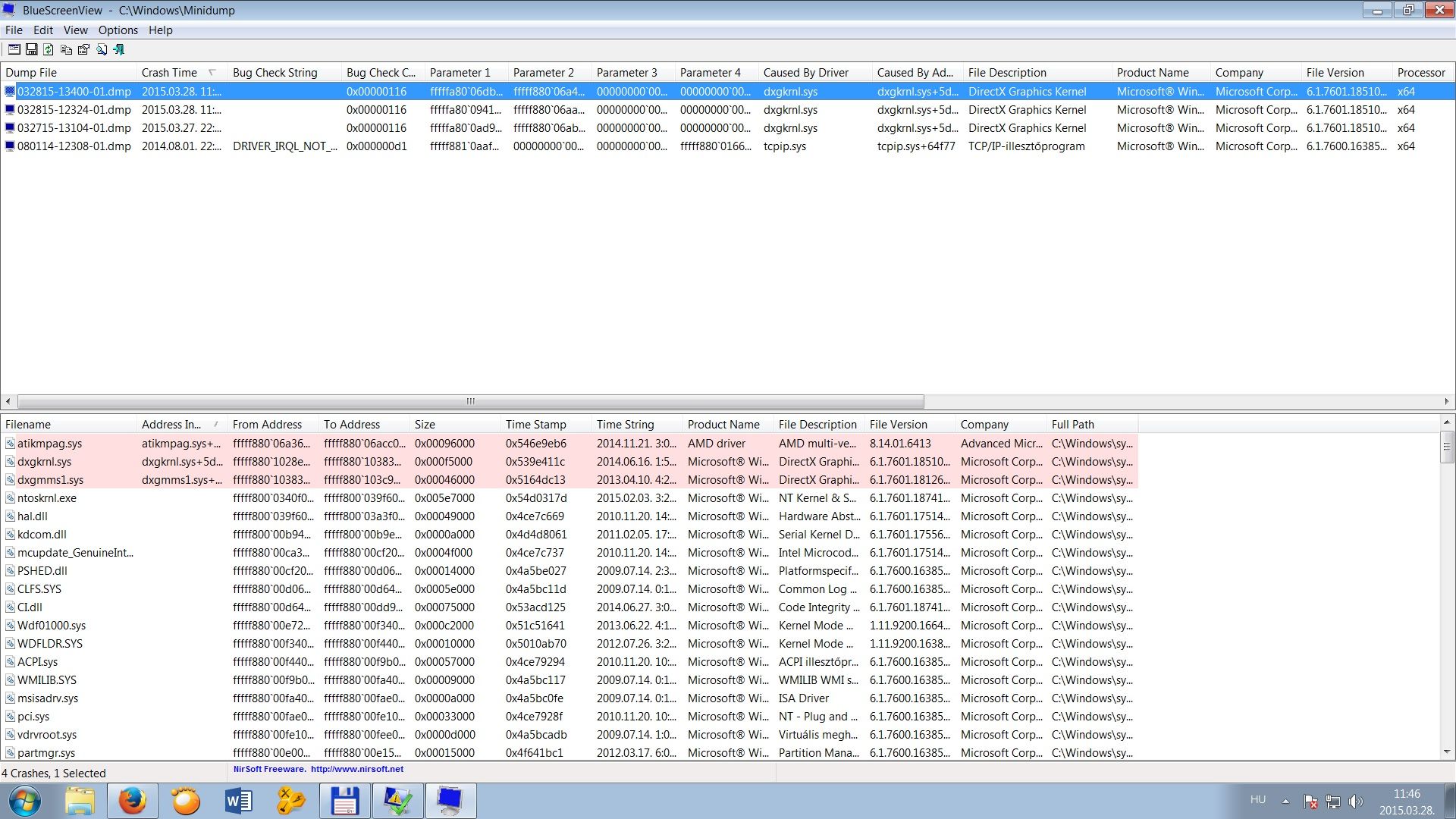Click the Exit door toolbar icon
This screenshot has width=1456, height=819.
point(118,49)
